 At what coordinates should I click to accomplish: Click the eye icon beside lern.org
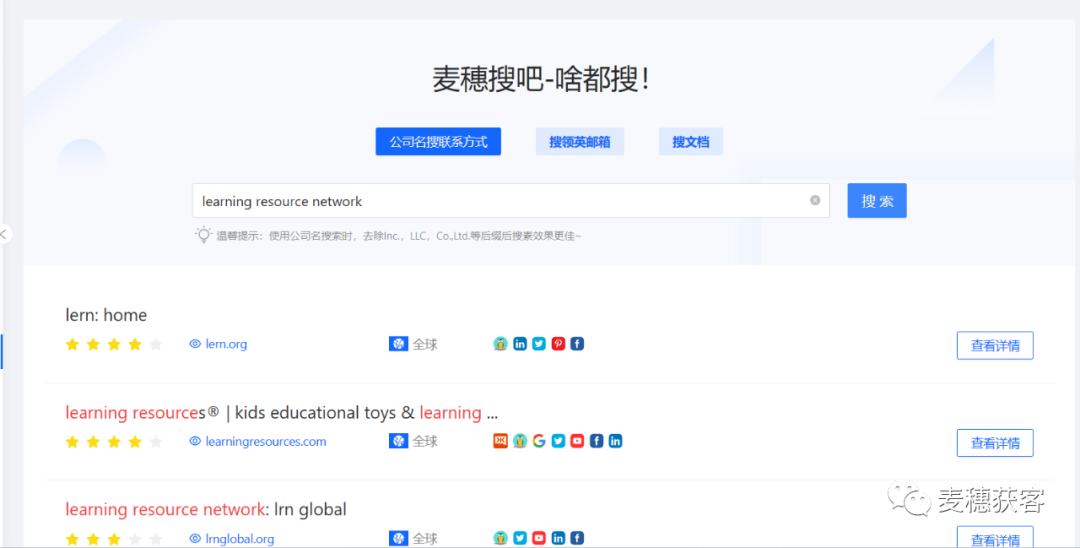(x=195, y=344)
